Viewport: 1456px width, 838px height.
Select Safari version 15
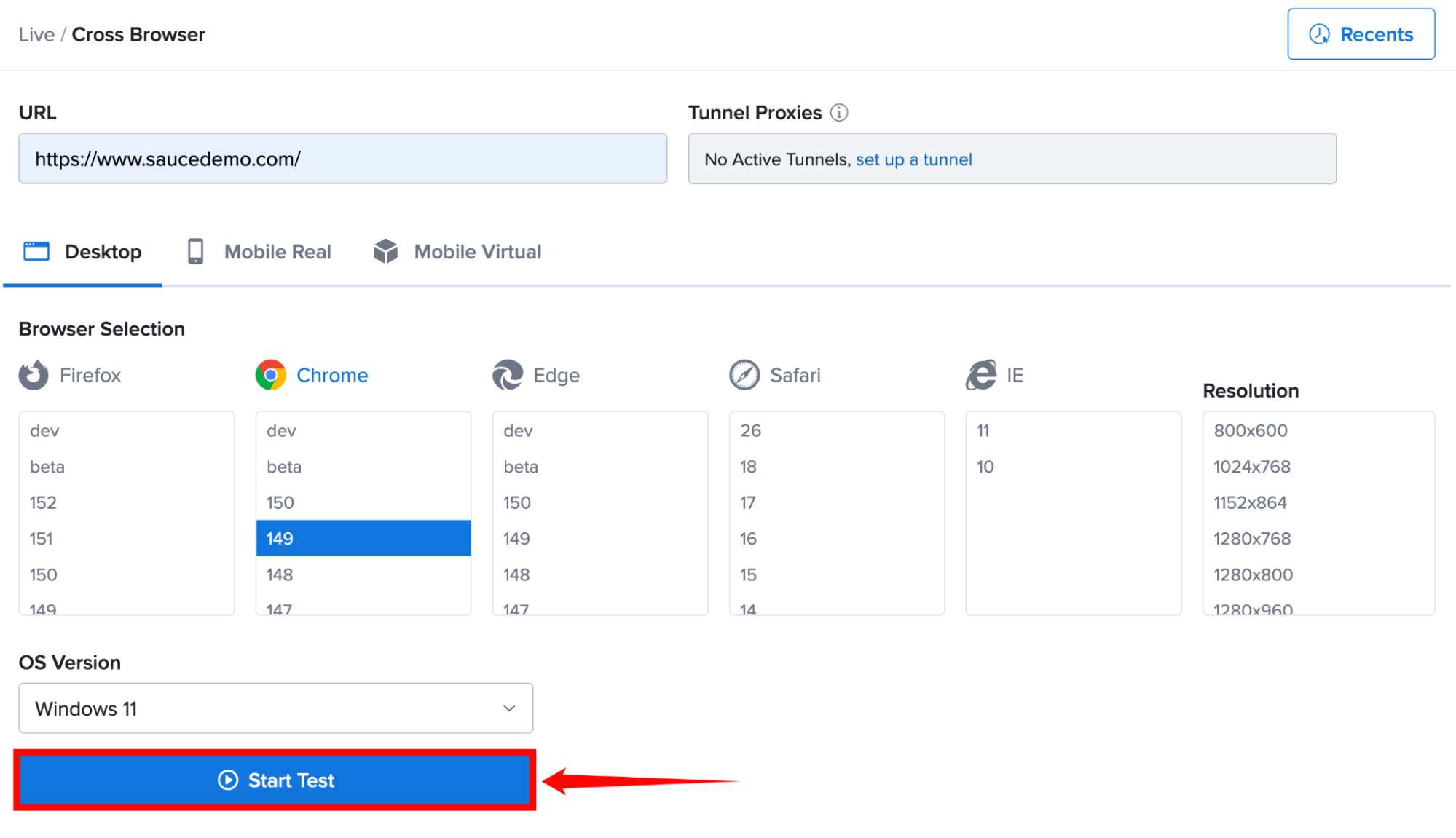tap(837, 574)
